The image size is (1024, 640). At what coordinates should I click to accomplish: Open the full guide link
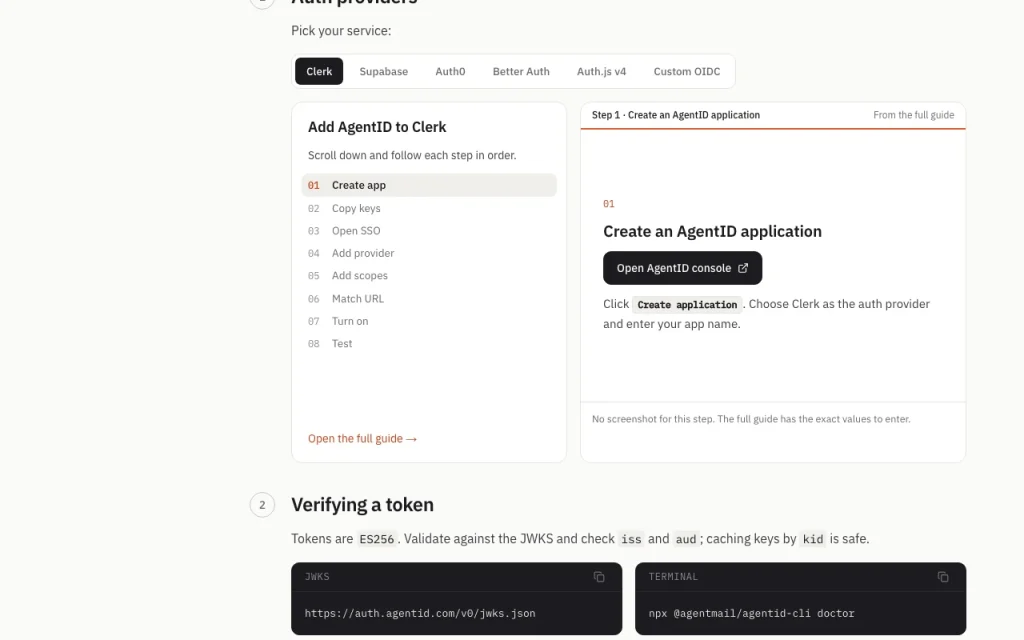(362, 439)
